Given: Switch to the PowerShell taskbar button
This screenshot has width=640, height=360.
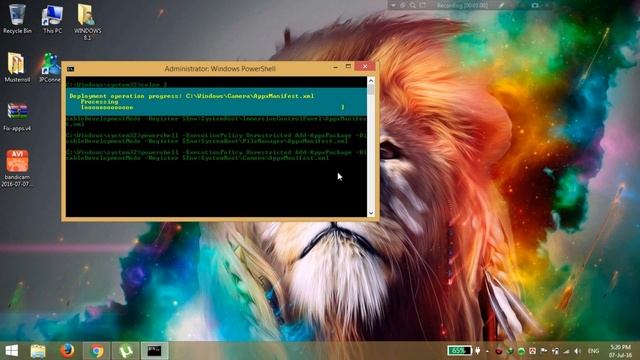Looking at the screenshot, I should (155, 351).
